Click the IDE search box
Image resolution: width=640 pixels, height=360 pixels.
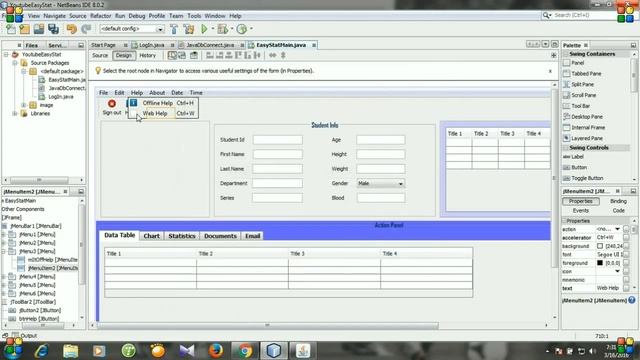[581, 15]
